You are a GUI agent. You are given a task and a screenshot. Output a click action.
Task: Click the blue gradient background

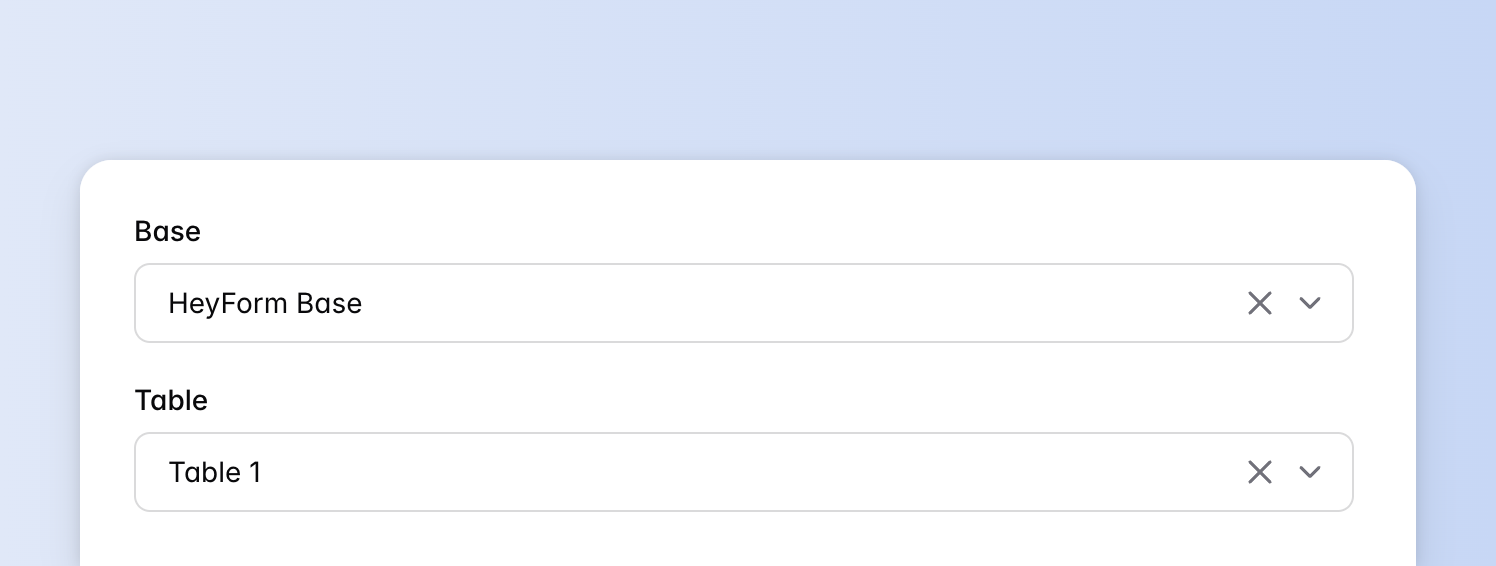(700, 70)
